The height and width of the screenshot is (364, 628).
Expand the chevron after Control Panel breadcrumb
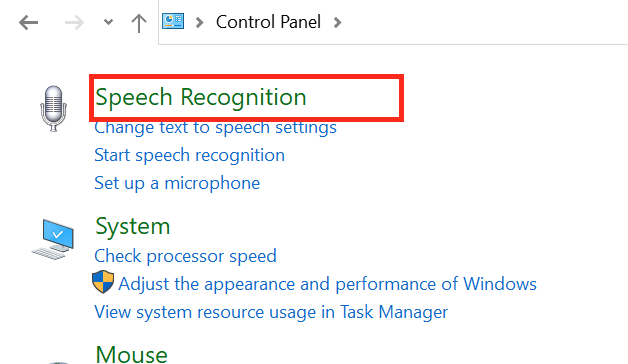[x=338, y=22]
